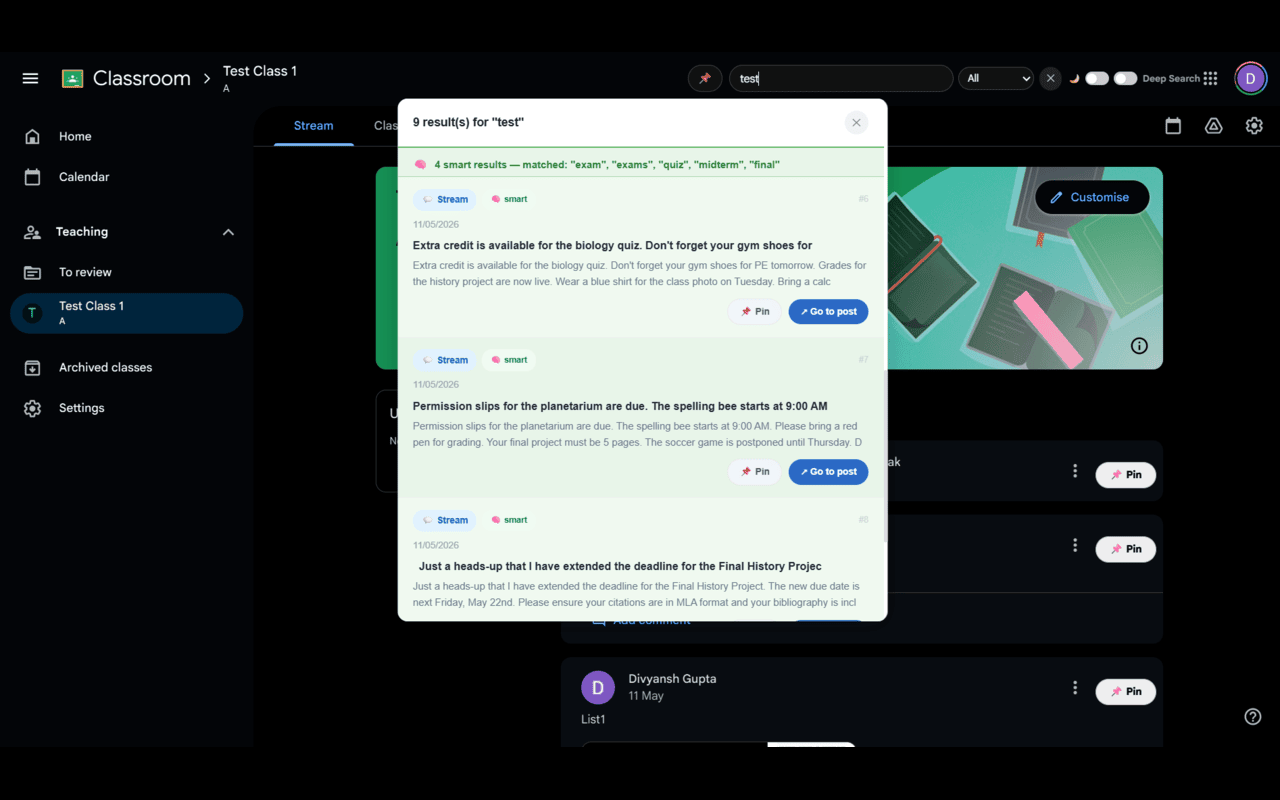Click the Classroom title link
The image size is (1280, 800).
coord(142,78)
